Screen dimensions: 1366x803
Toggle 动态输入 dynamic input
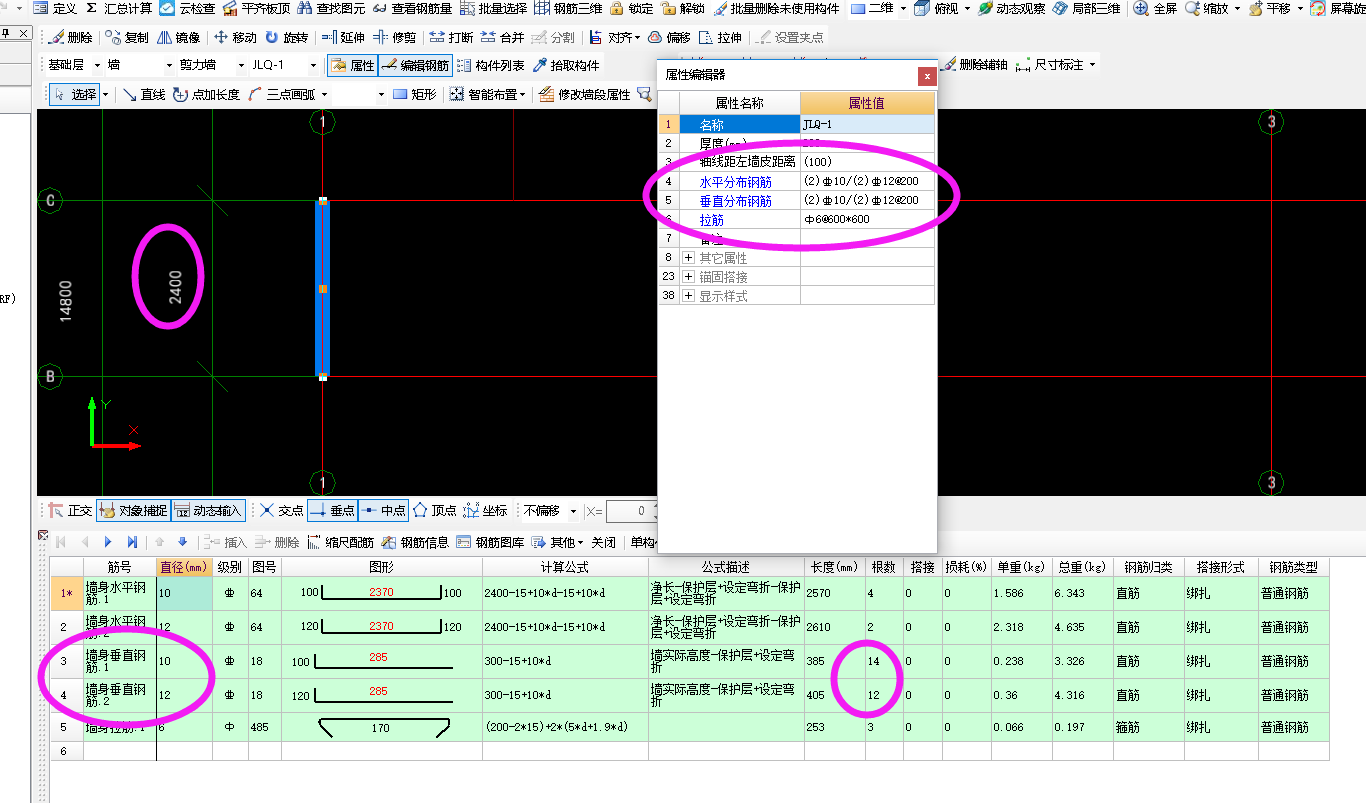[x=208, y=511]
